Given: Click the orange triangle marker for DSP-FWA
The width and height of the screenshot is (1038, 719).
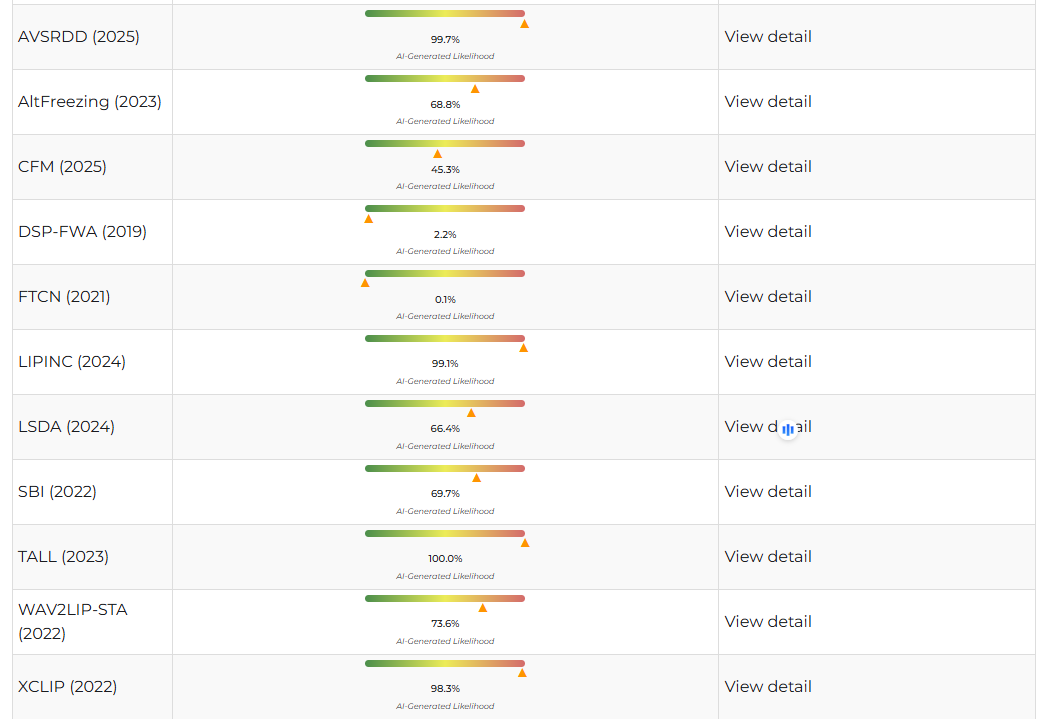Looking at the screenshot, I should 369,218.
